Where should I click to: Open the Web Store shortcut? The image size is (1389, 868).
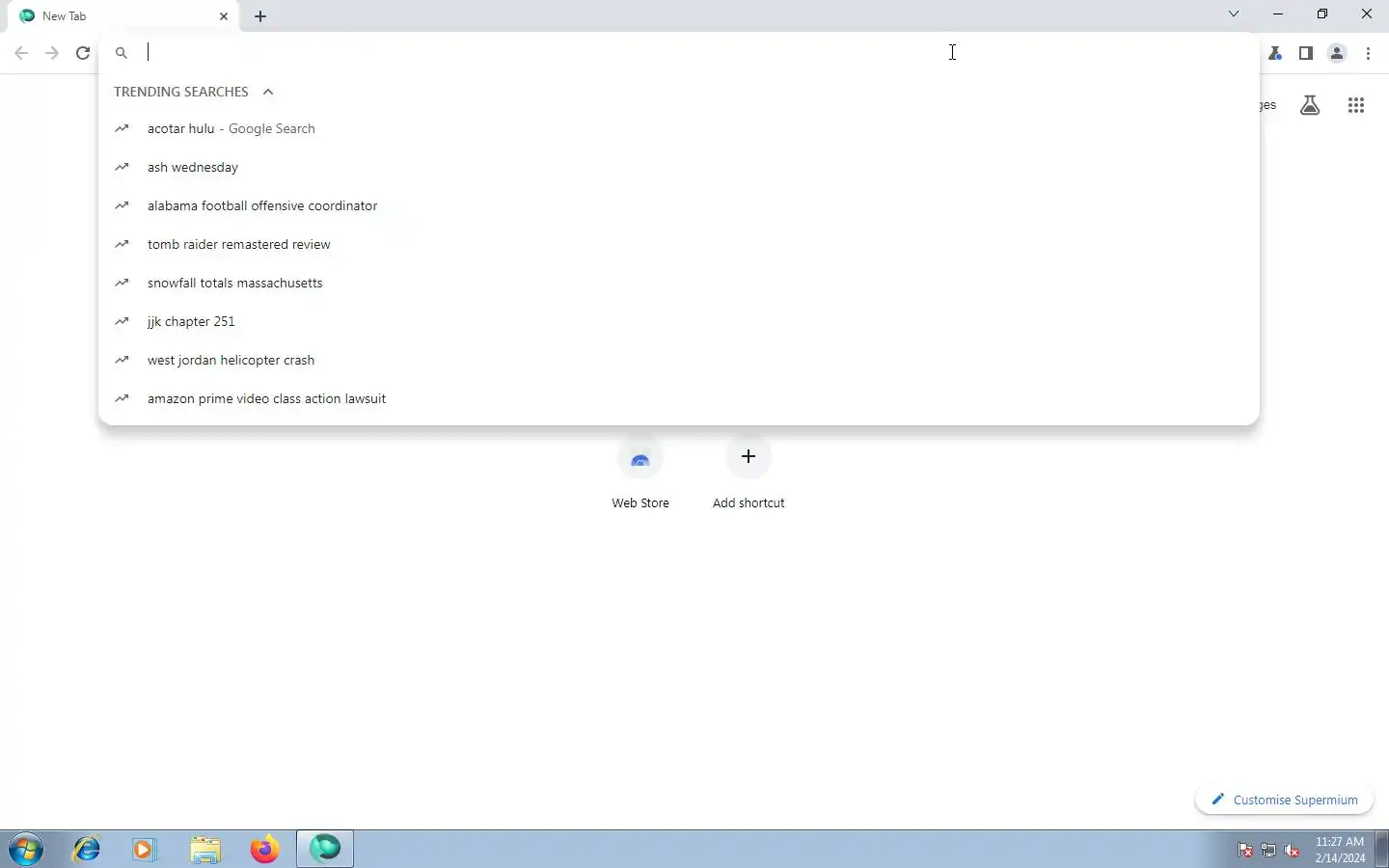click(x=640, y=473)
